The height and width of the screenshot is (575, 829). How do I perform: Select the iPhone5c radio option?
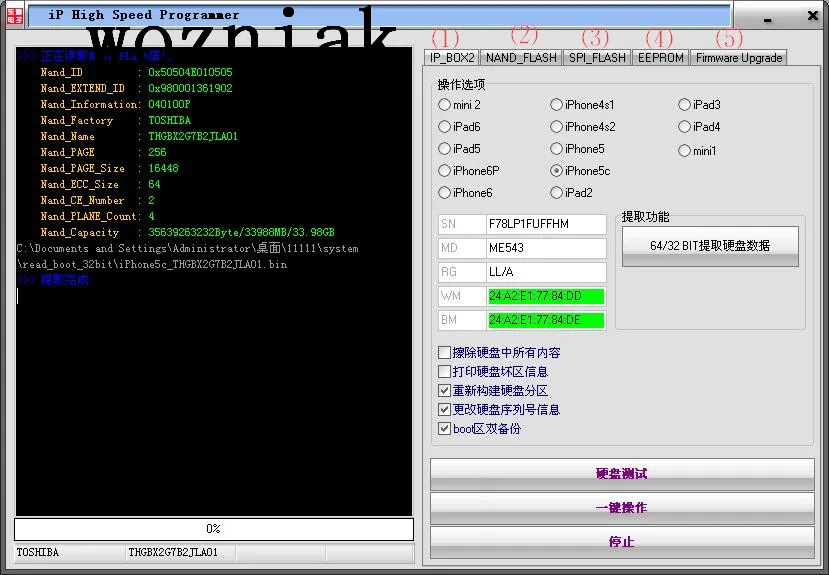pos(581,171)
